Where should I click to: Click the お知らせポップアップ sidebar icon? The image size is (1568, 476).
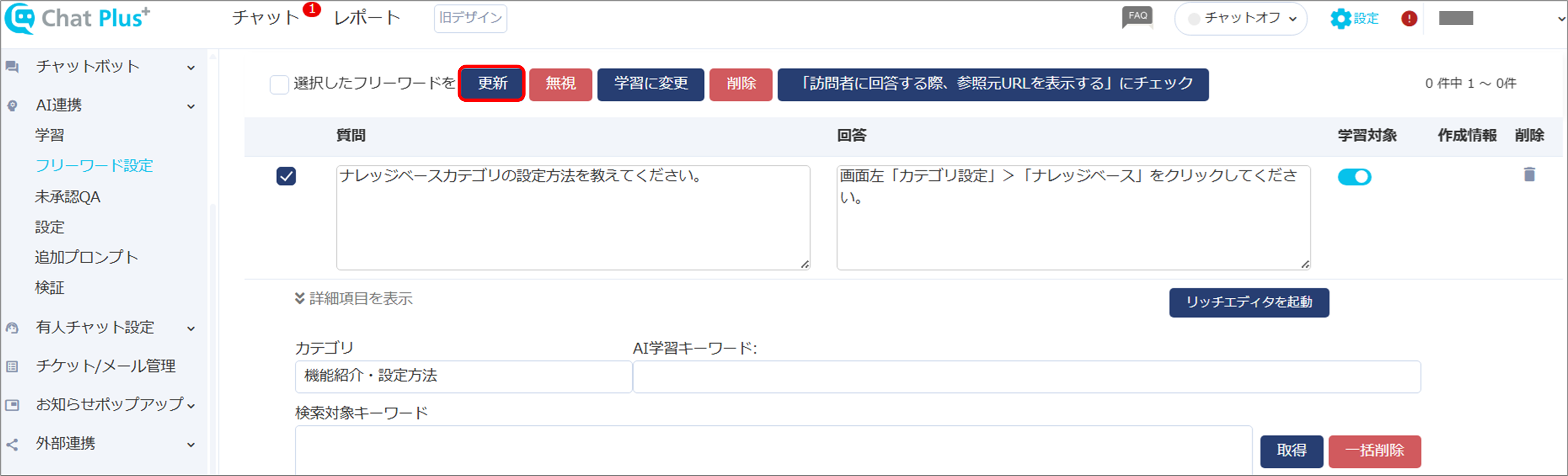click(x=12, y=405)
